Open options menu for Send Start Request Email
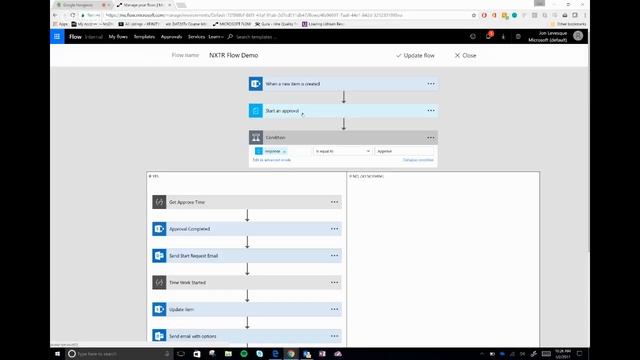640x360 pixels. coord(335,256)
